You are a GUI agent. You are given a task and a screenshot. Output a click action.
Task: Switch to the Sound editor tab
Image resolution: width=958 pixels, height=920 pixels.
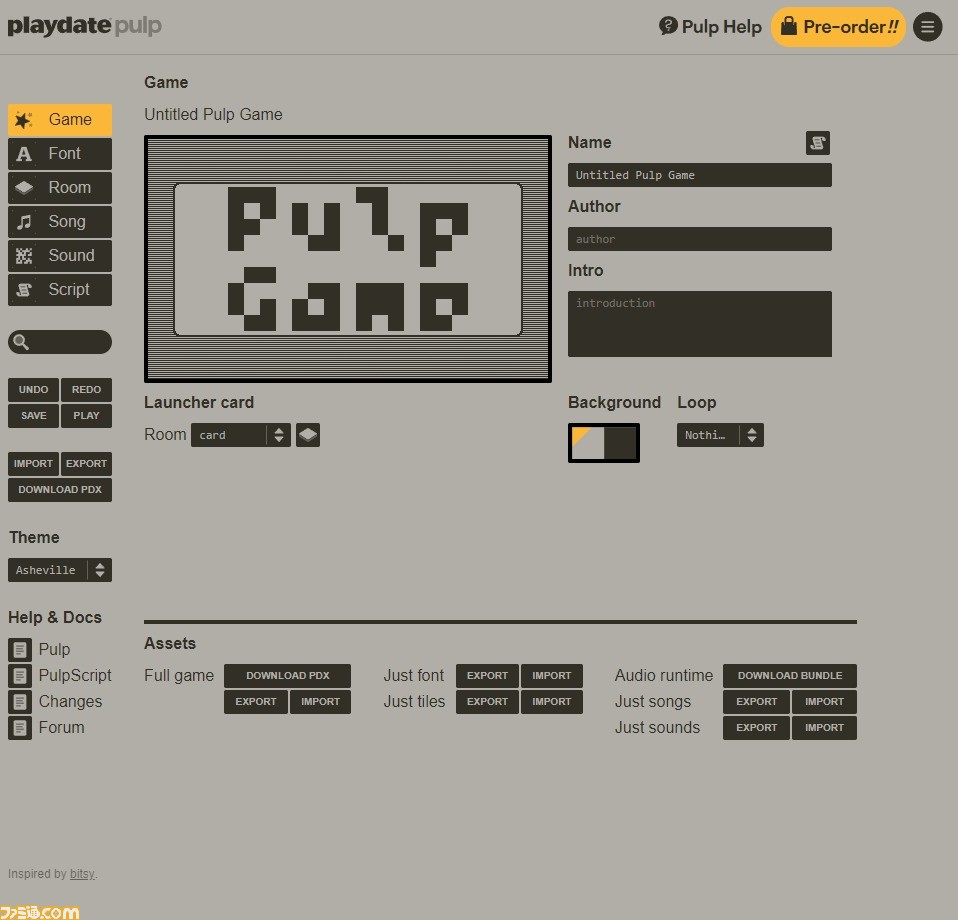[60, 256]
